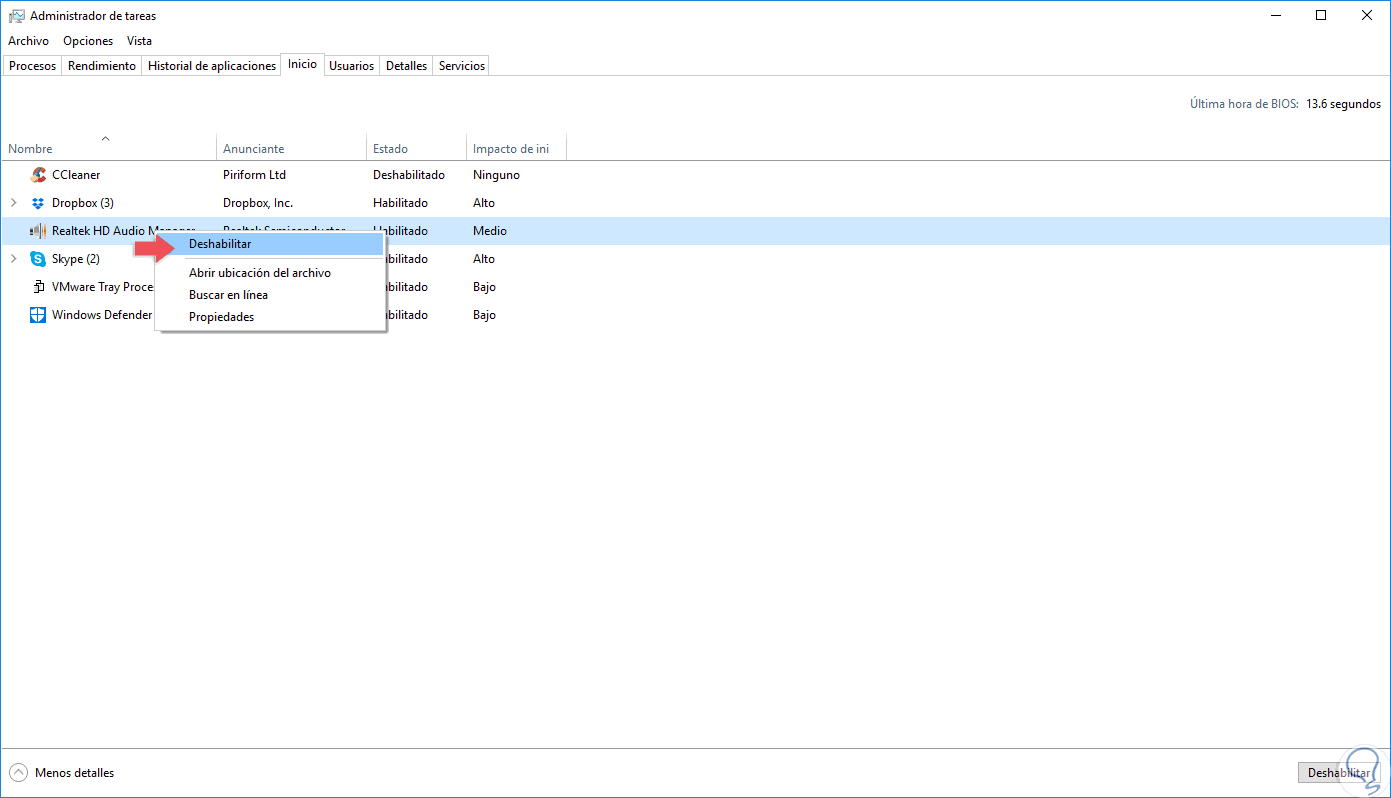Click the Skype icon in the list
The height and width of the screenshot is (798, 1391).
pyautogui.click(x=38, y=259)
